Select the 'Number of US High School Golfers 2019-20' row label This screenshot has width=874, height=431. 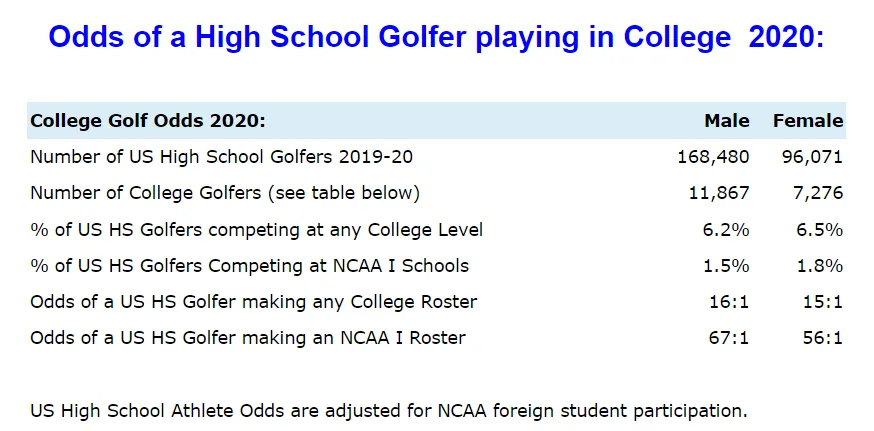[221, 157]
